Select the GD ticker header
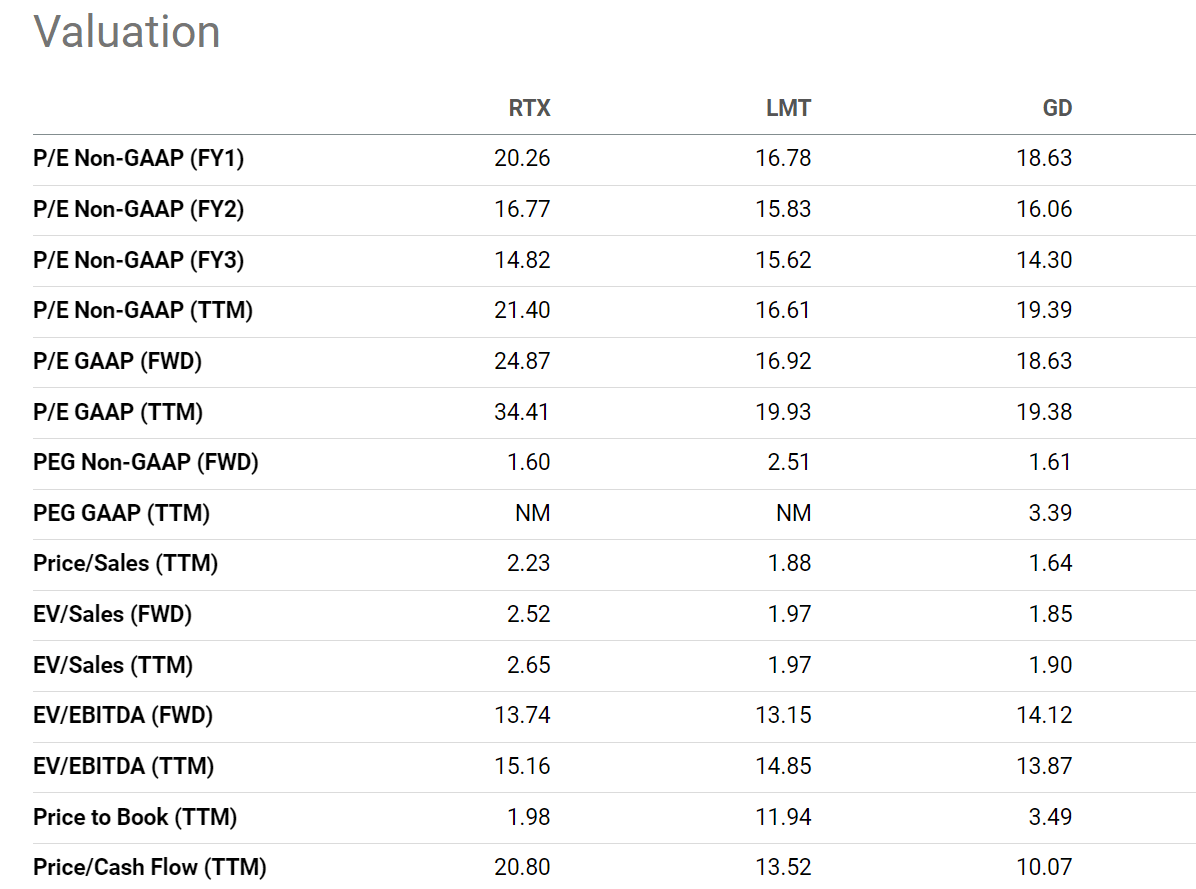 tap(1057, 108)
